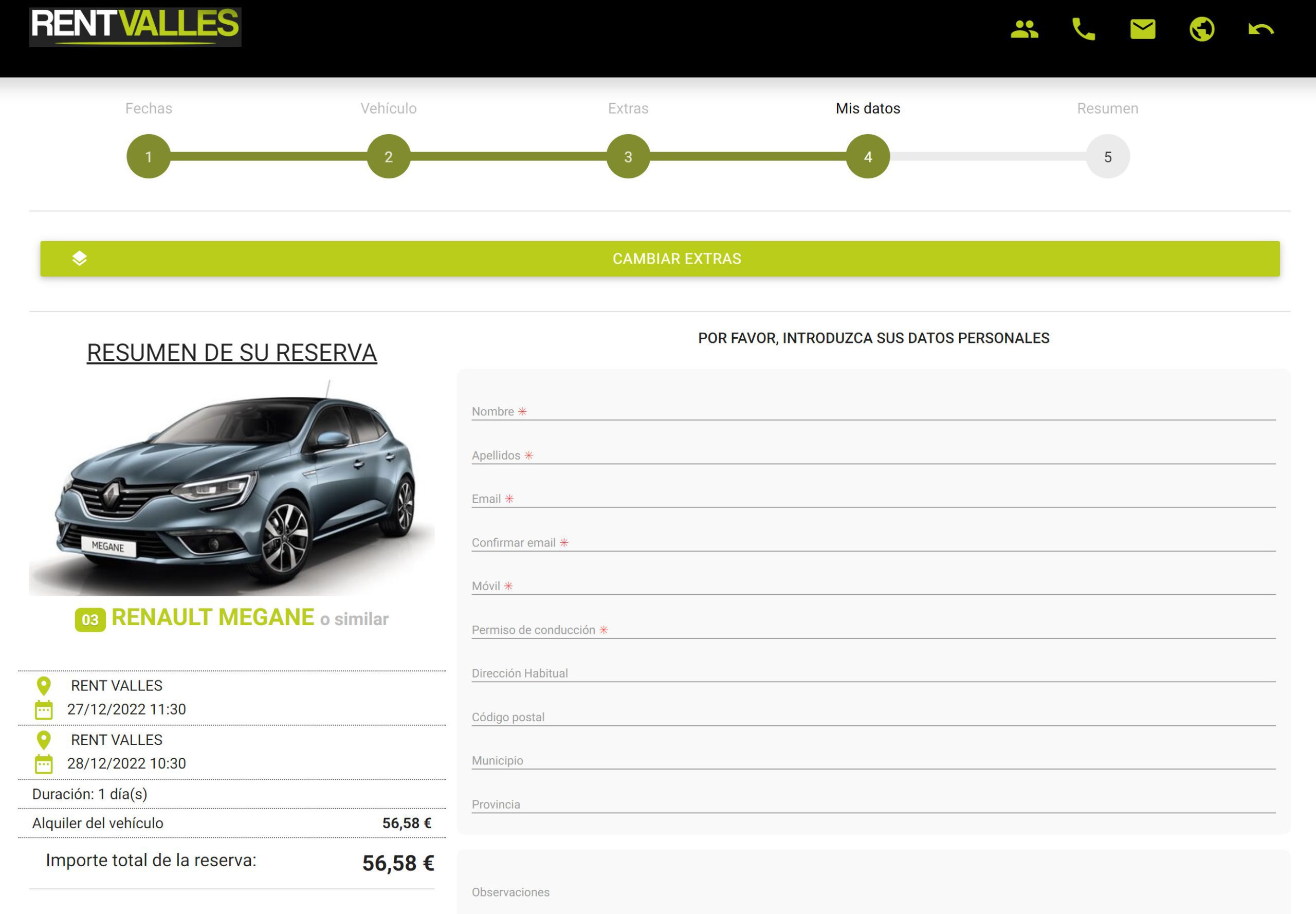Go to step 1 Fechas circle
Viewport: 1316px width, 914px height.
149,156
